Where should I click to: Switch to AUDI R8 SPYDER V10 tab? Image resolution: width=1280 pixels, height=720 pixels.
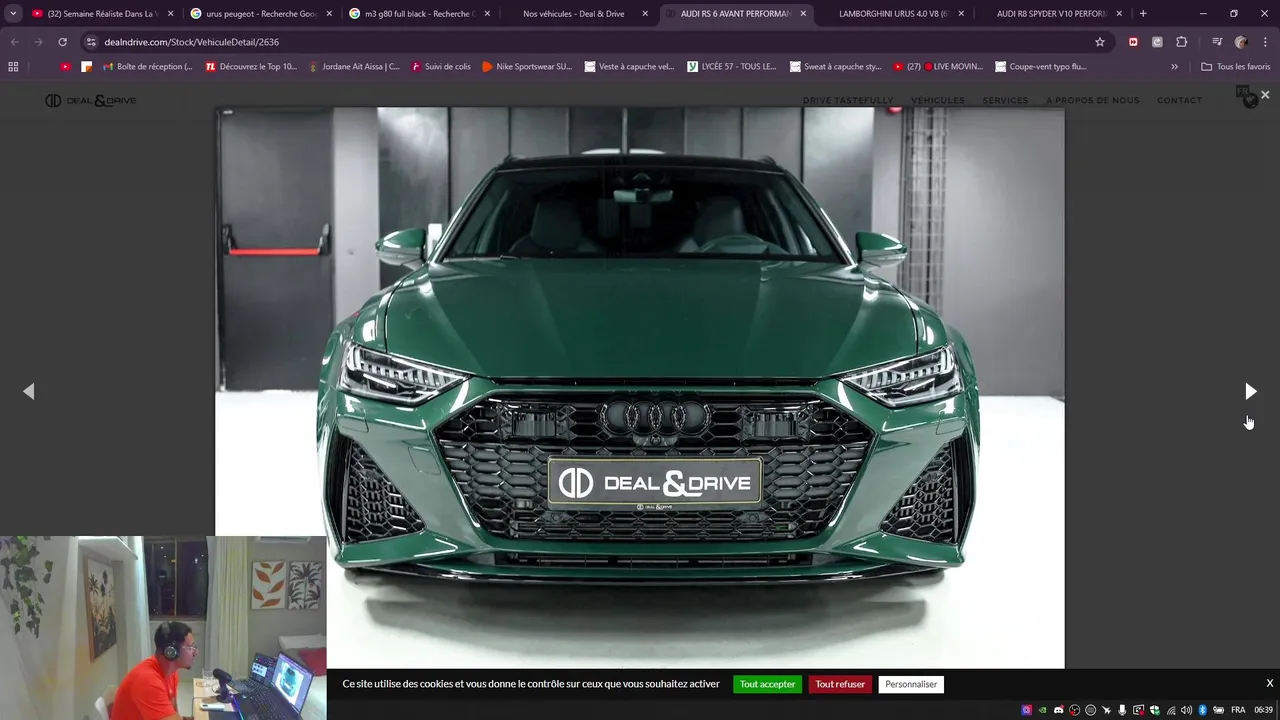(1051, 14)
